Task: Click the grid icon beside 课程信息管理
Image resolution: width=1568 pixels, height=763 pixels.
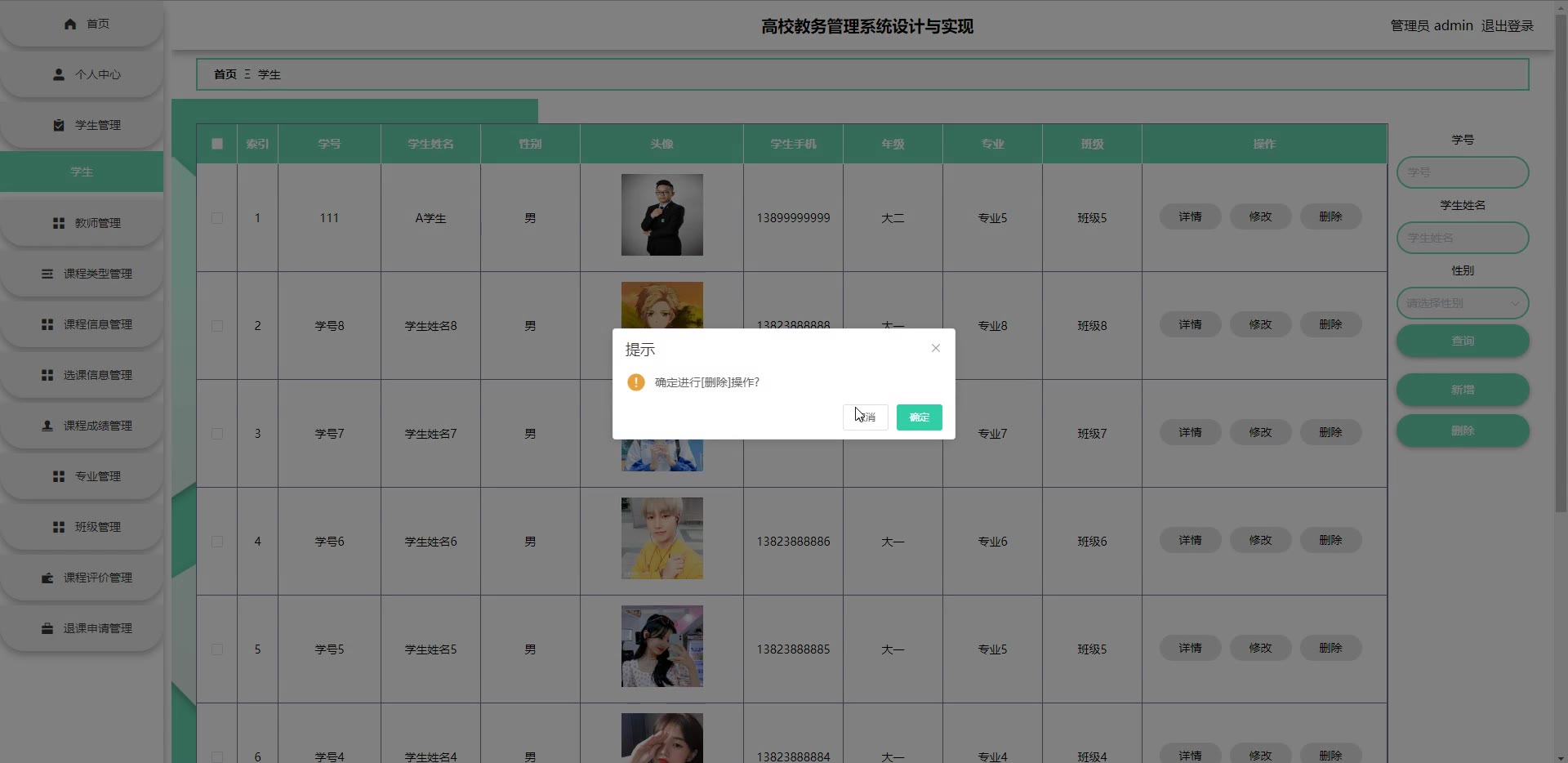Action: (47, 324)
